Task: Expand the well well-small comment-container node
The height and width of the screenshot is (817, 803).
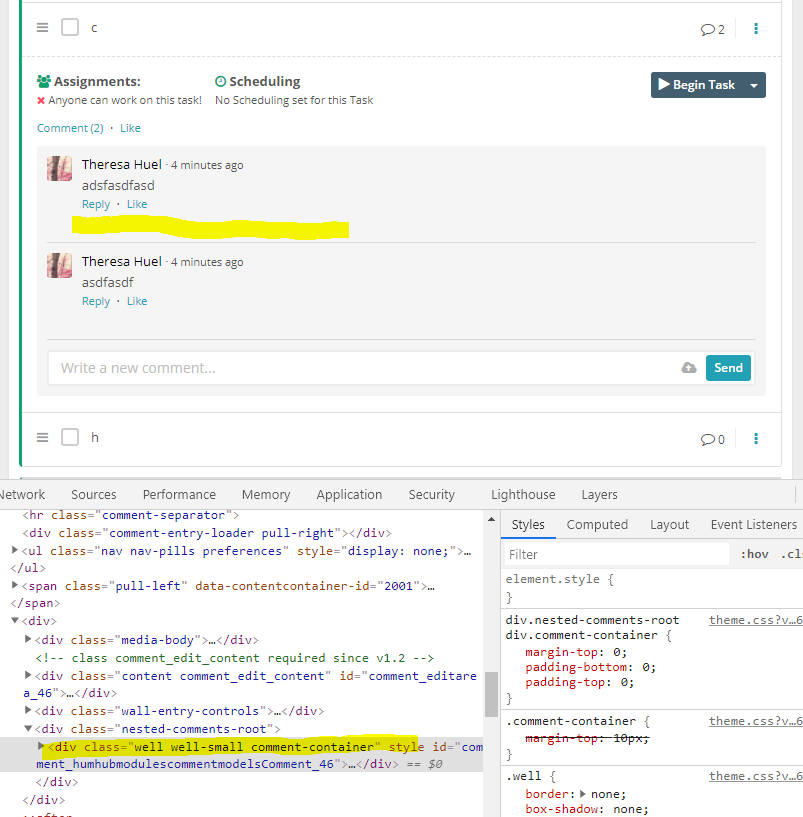Action: [x=41, y=746]
